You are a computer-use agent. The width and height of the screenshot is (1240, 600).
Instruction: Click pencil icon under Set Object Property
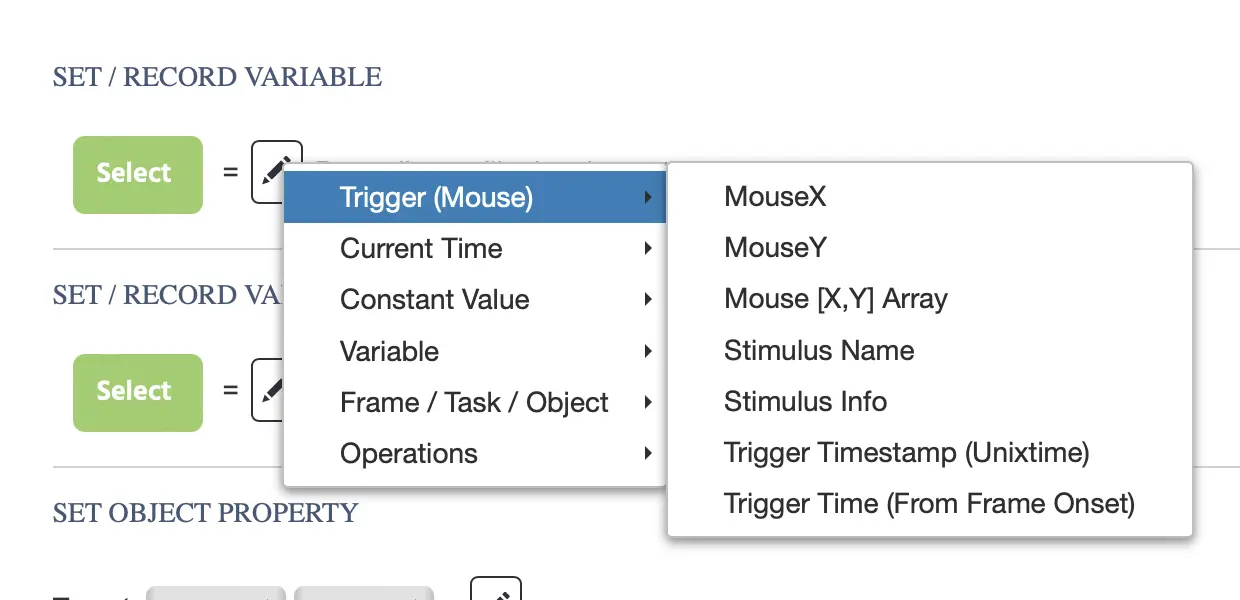coord(496,592)
